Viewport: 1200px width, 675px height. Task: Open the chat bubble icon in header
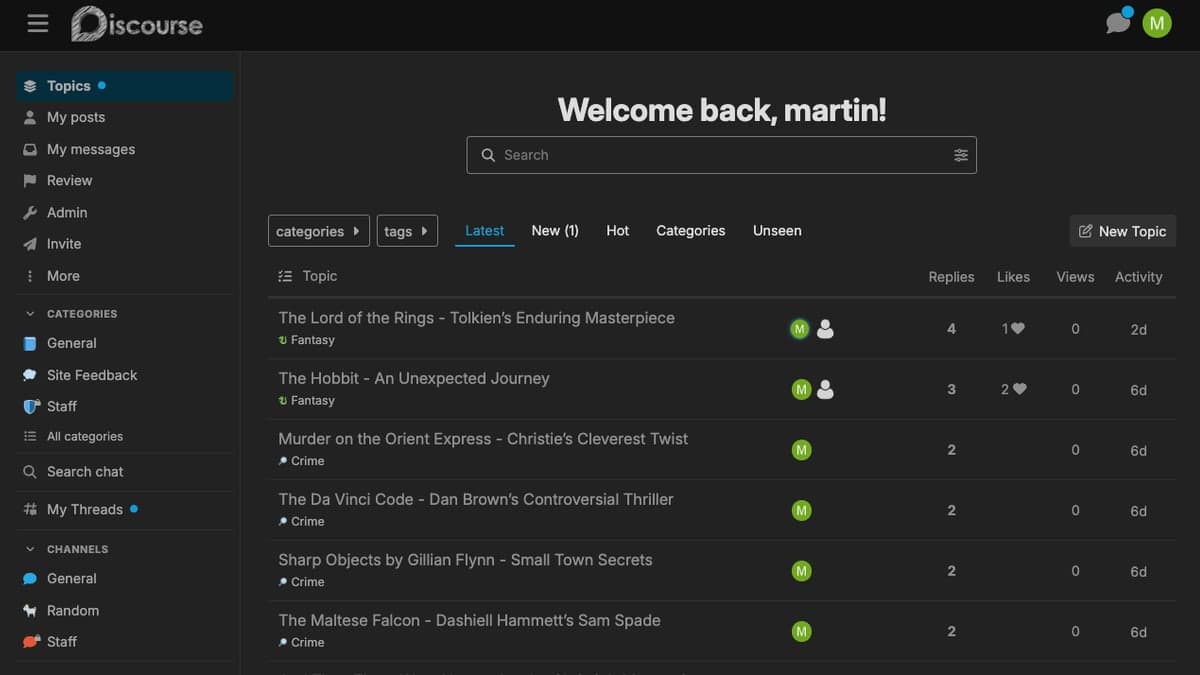[1118, 23]
